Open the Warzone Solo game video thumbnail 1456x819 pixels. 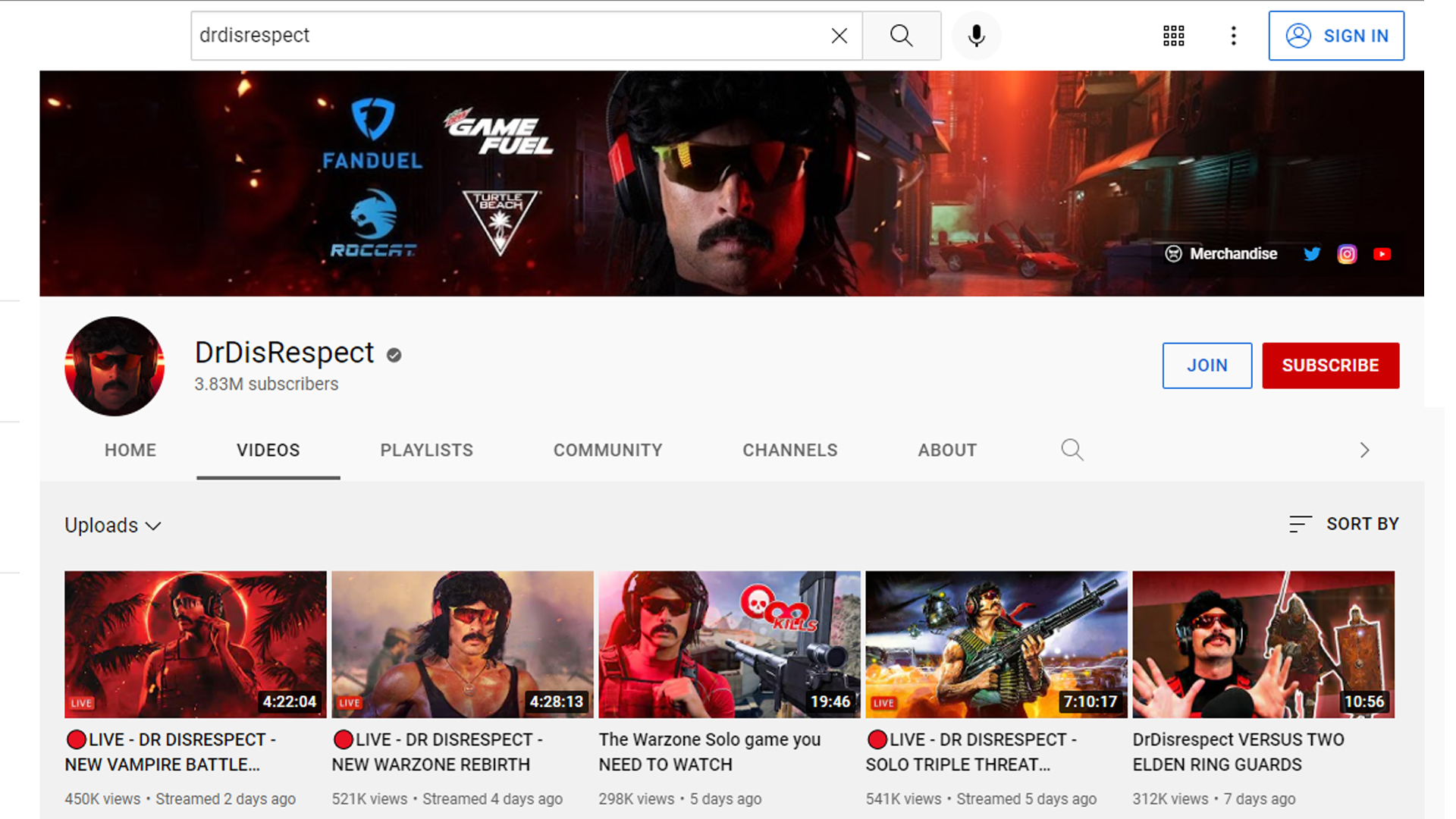(730, 645)
